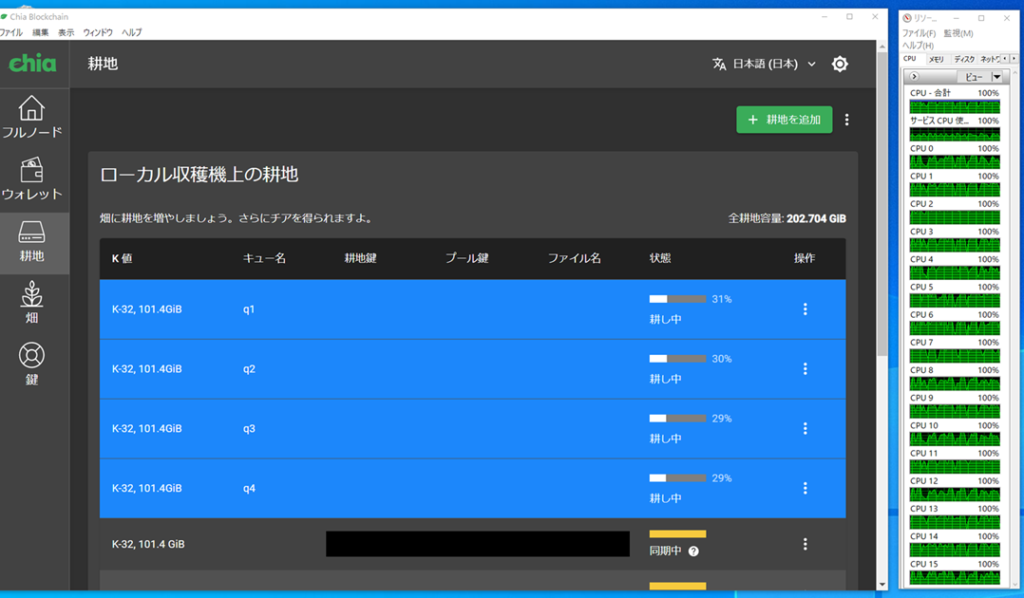Click the ローカル収穫機上の耕地 heading
The image size is (1024, 598).
[199, 175]
